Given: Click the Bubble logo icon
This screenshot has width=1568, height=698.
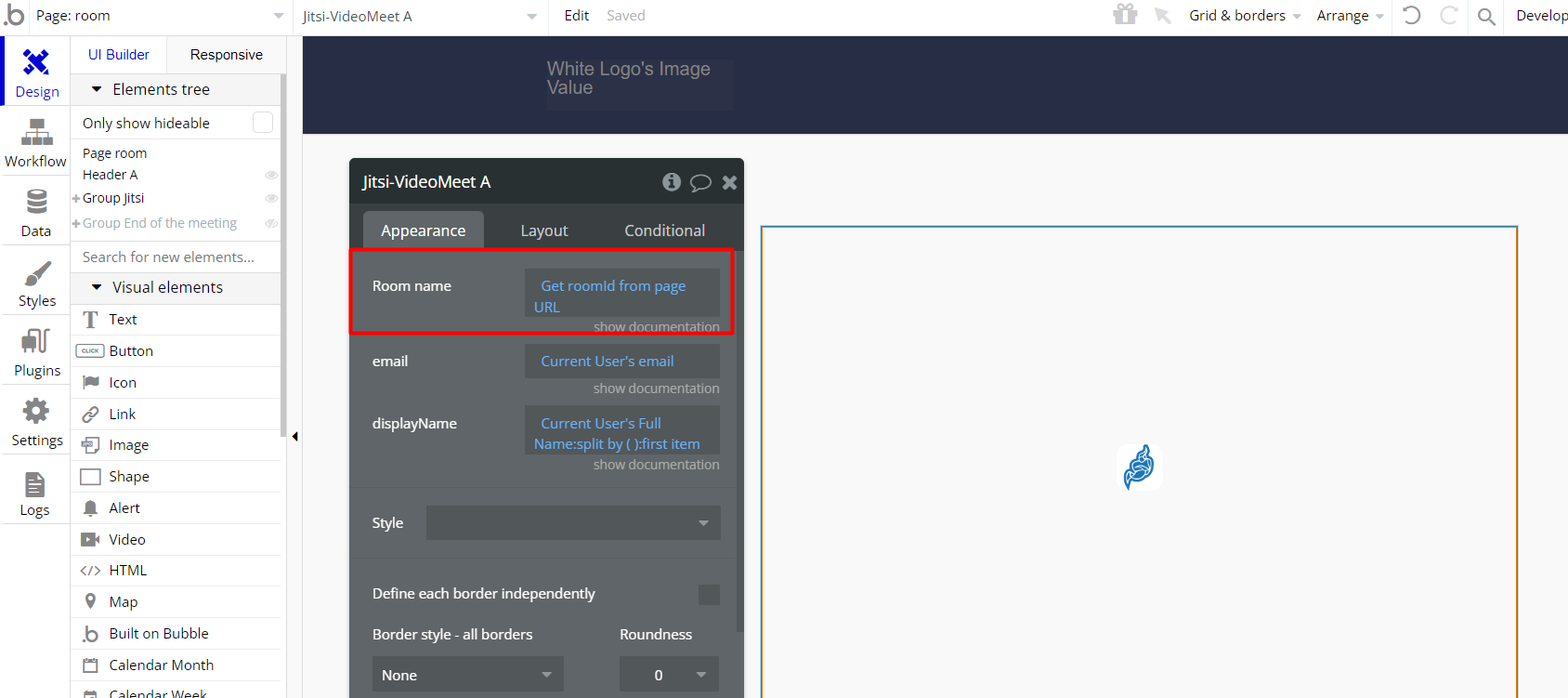Looking at the screenshot, I should click(14, 15).
